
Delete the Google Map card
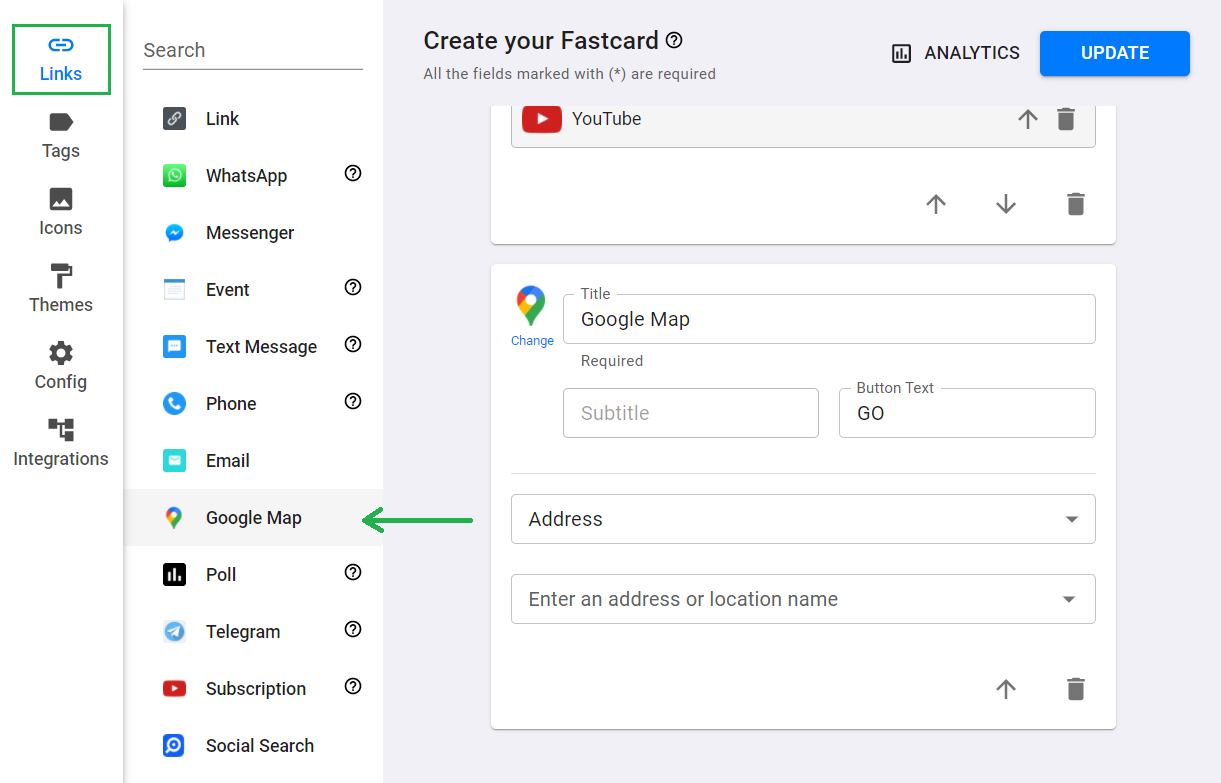[x=1076, y=689]
